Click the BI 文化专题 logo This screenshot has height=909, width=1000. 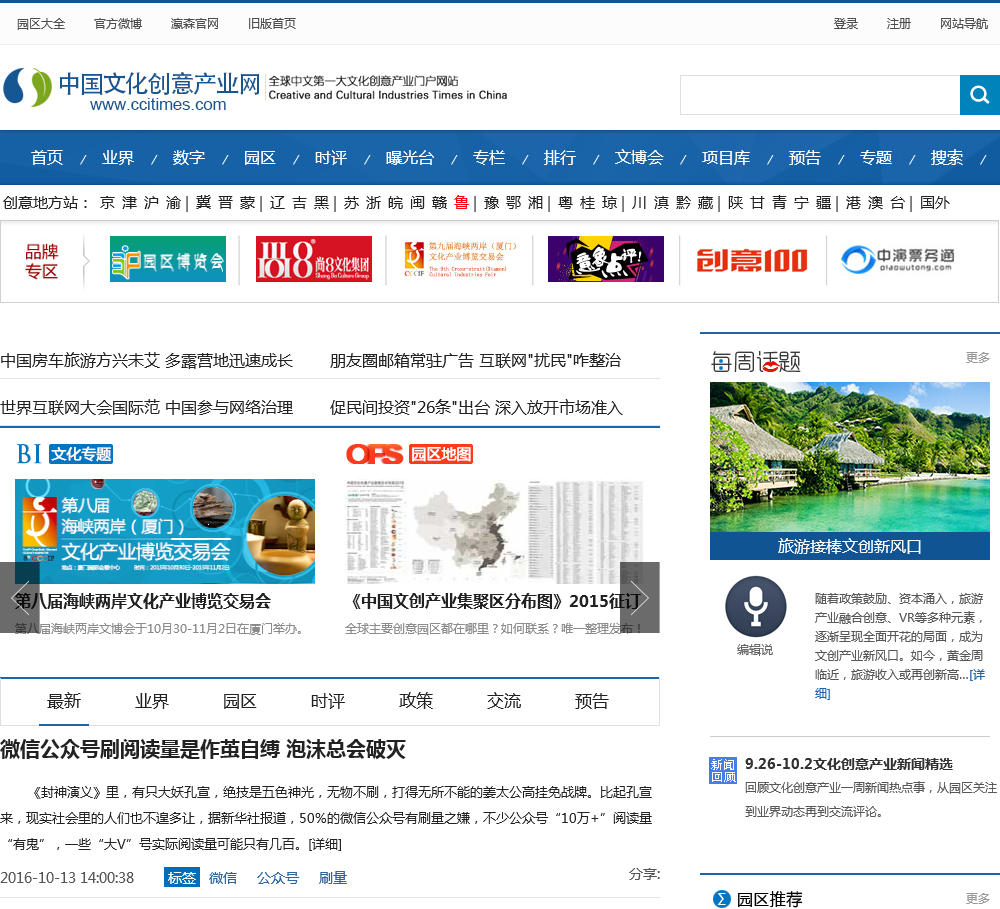pos(65,454)
